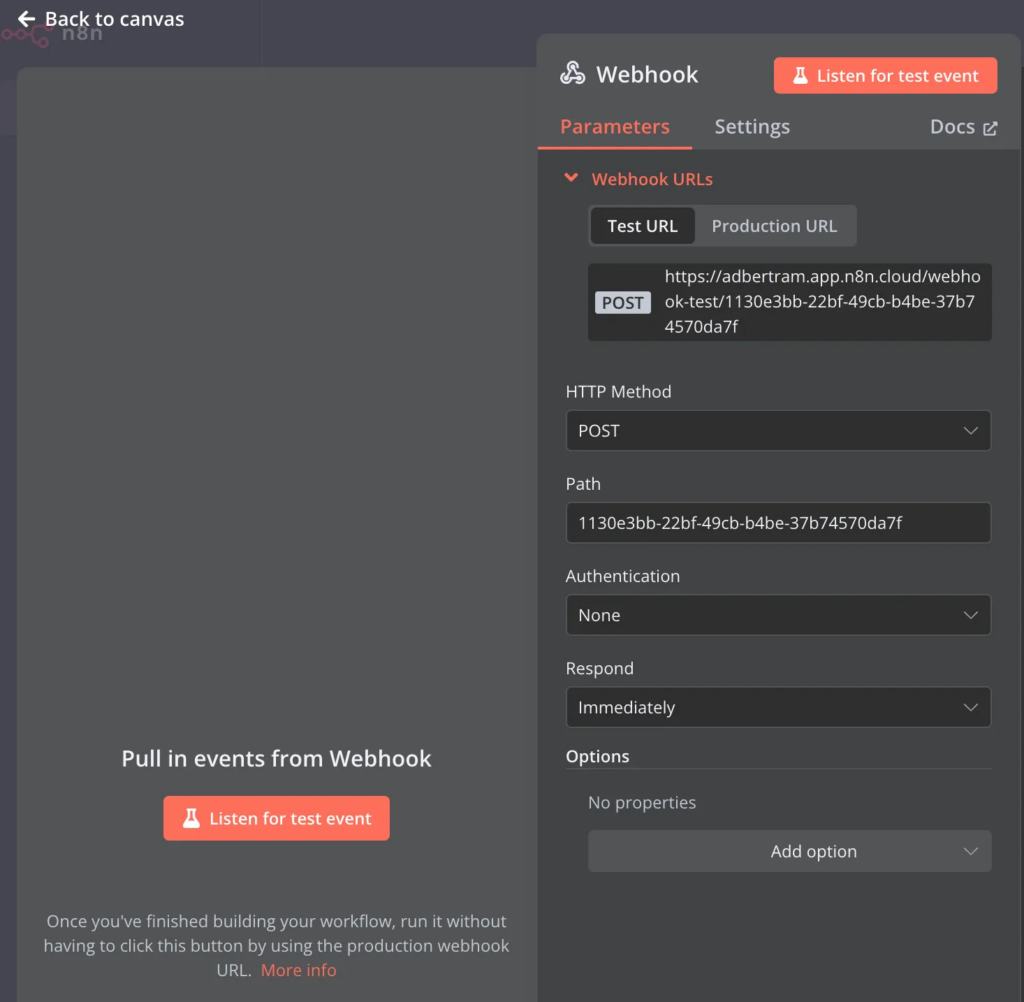Switch to the Parameters tab
The width and height of the screenshot is (1024, 1002).
pos(615,127)
